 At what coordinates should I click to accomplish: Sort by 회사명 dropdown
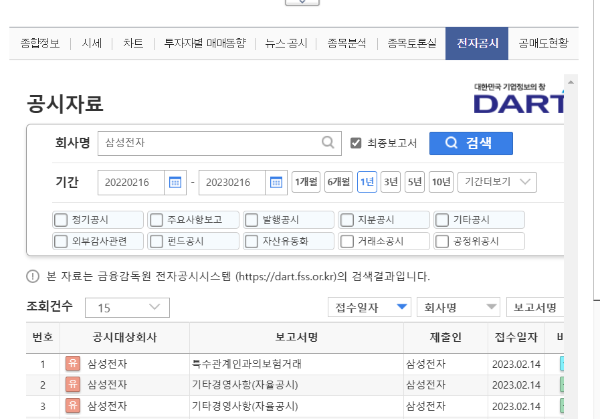[x=458, y=307]
